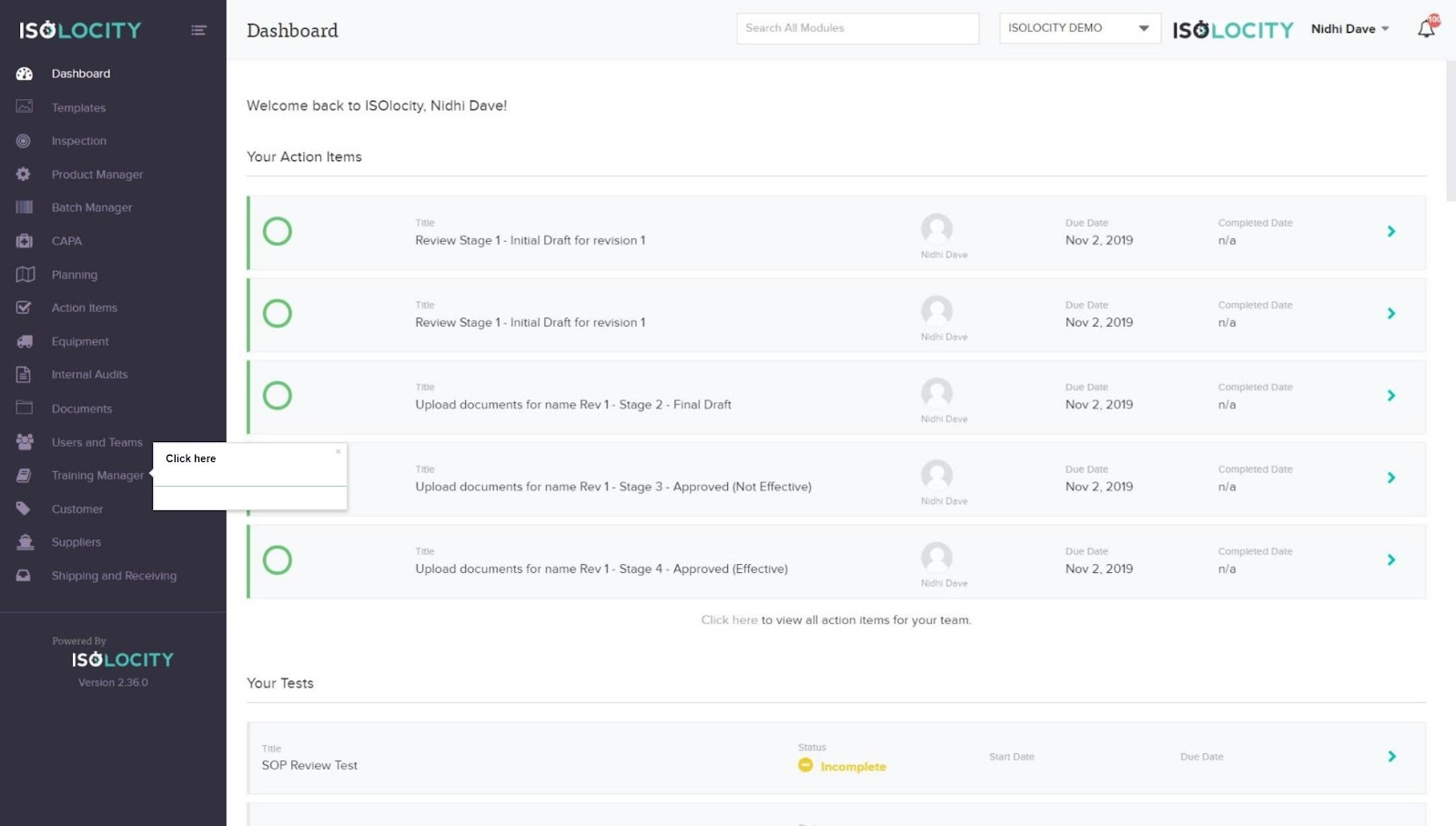
Task: Click the Batch Manager barcode icon
Action: pyautogui.click(x=25, y=207)
